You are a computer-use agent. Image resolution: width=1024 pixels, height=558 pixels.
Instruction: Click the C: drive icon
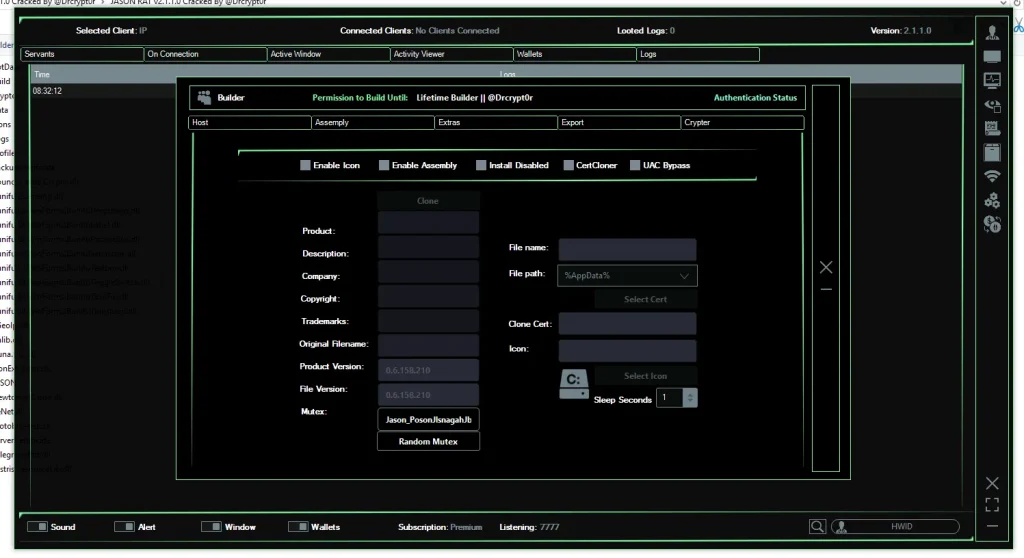pyautogui.click(x=573, y=382)
